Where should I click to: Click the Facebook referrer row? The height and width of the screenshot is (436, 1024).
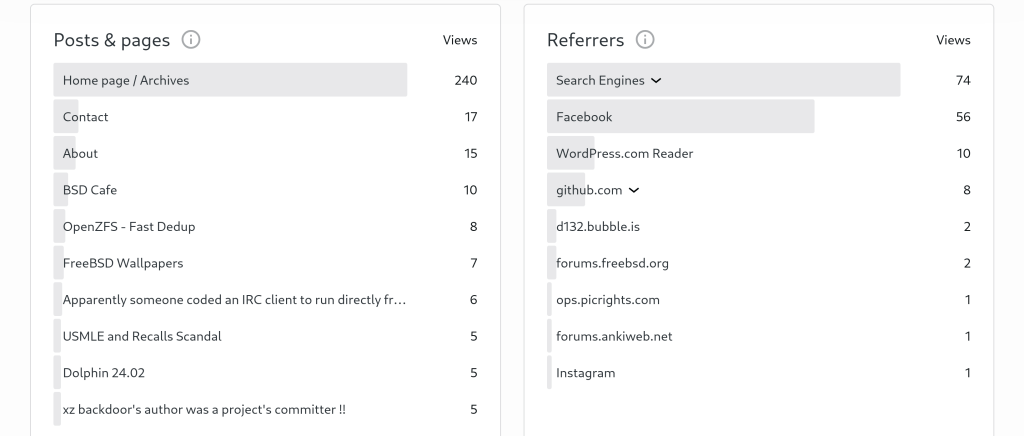[584, 117]
